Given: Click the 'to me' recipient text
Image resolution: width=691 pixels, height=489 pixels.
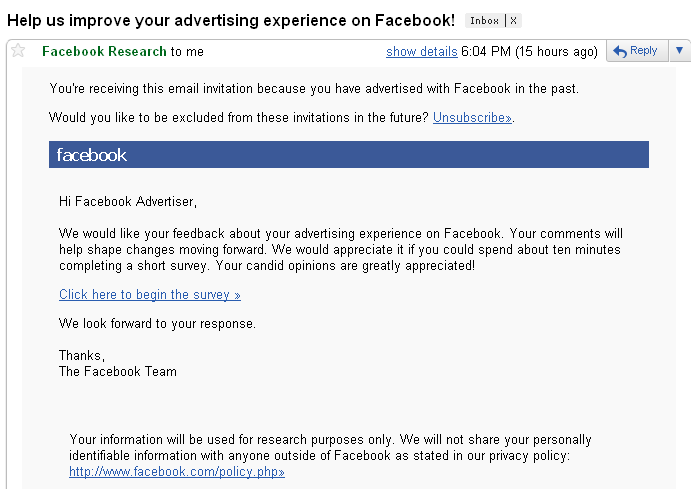Looking at the screenshot, I should (x=187, y=52).
